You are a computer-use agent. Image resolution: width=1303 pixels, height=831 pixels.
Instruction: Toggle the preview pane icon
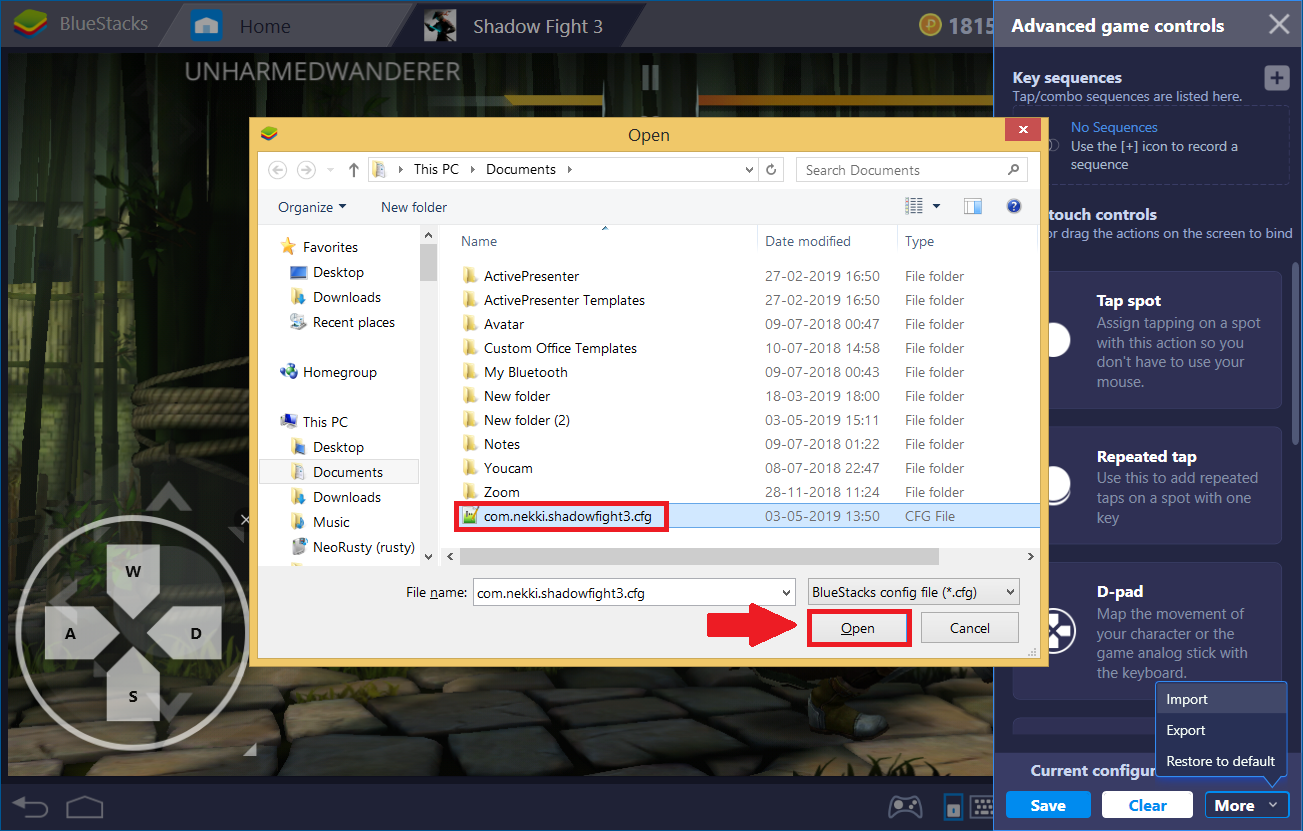(973, 206)
